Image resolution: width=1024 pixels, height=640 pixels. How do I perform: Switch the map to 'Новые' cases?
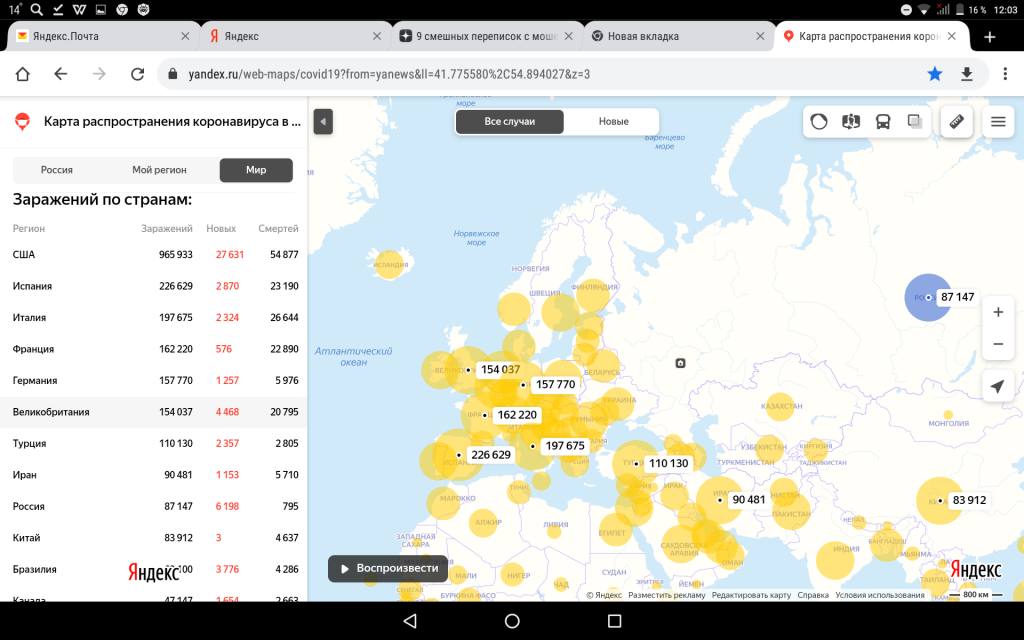(613, 121)
